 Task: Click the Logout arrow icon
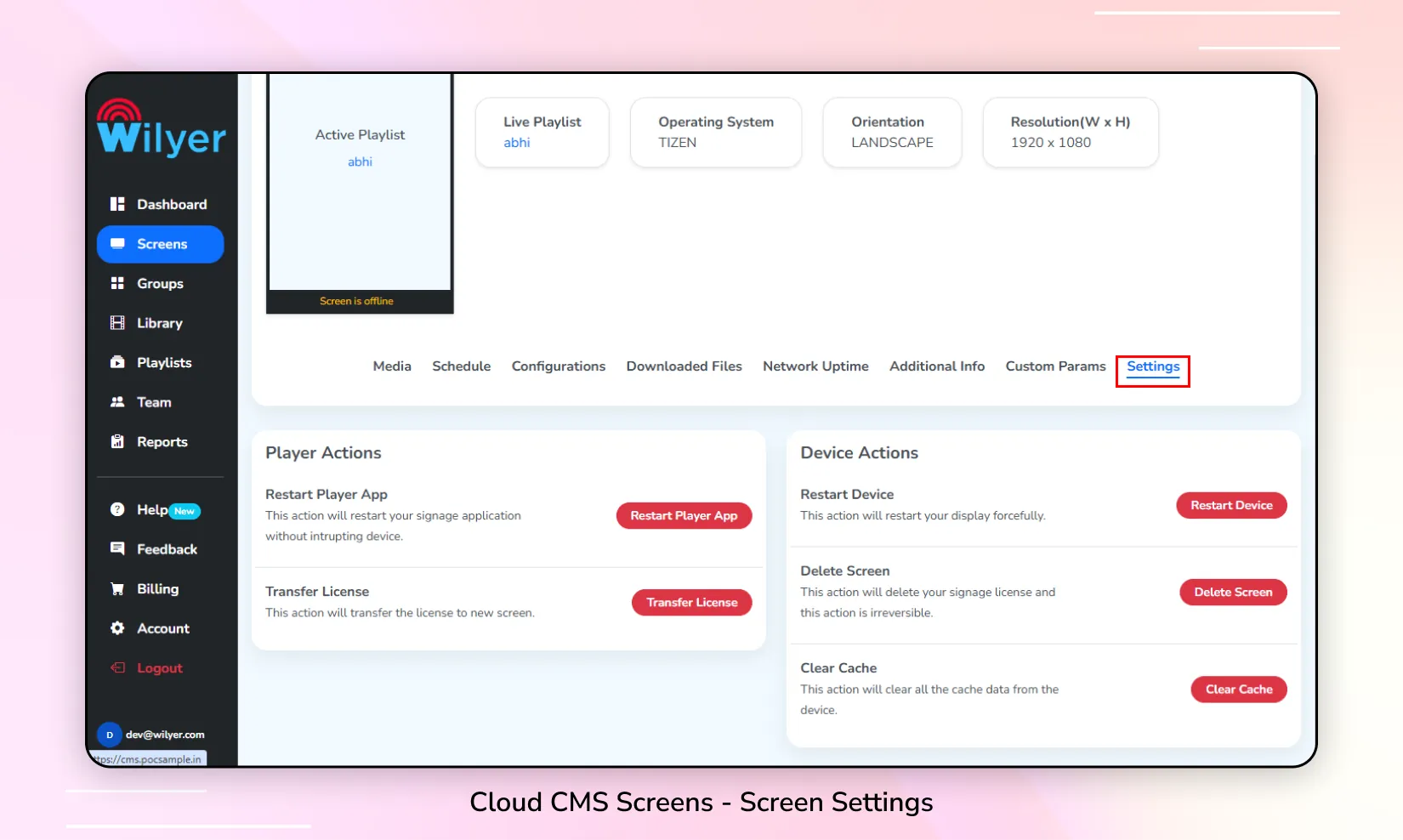point(117,667)
